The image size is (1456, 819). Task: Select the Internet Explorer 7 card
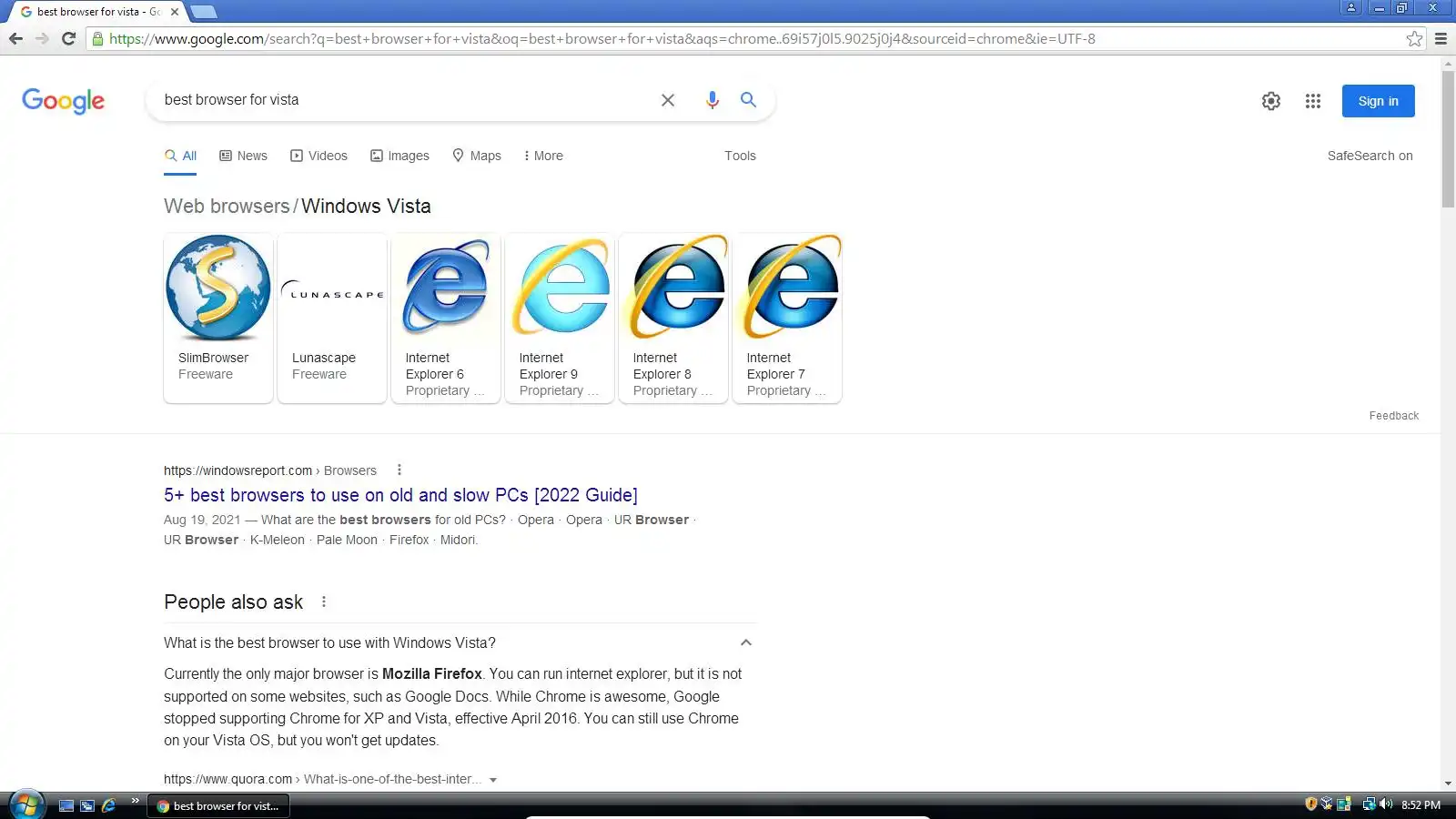click(787, 318)
